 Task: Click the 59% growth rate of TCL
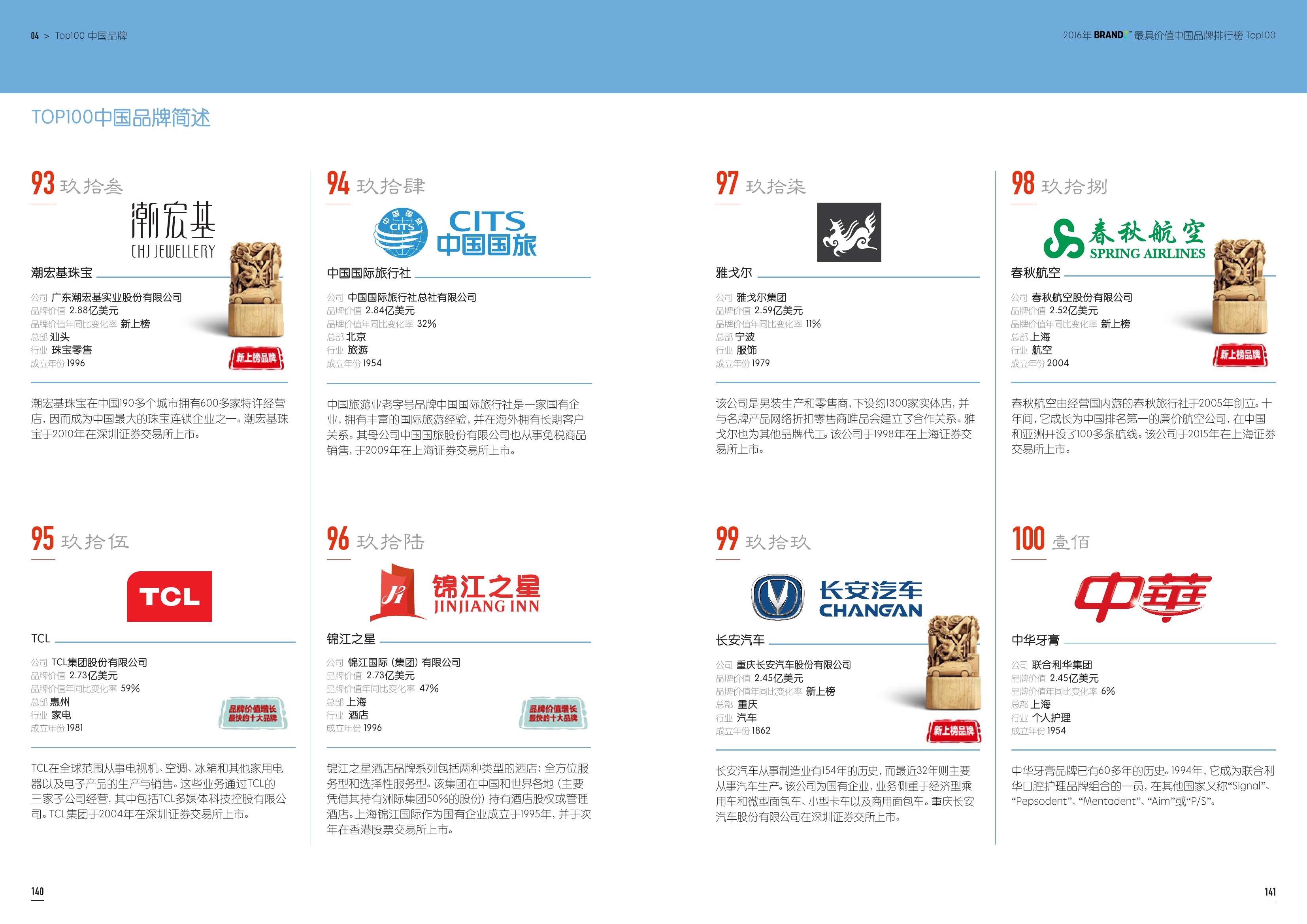coord(130,689)
